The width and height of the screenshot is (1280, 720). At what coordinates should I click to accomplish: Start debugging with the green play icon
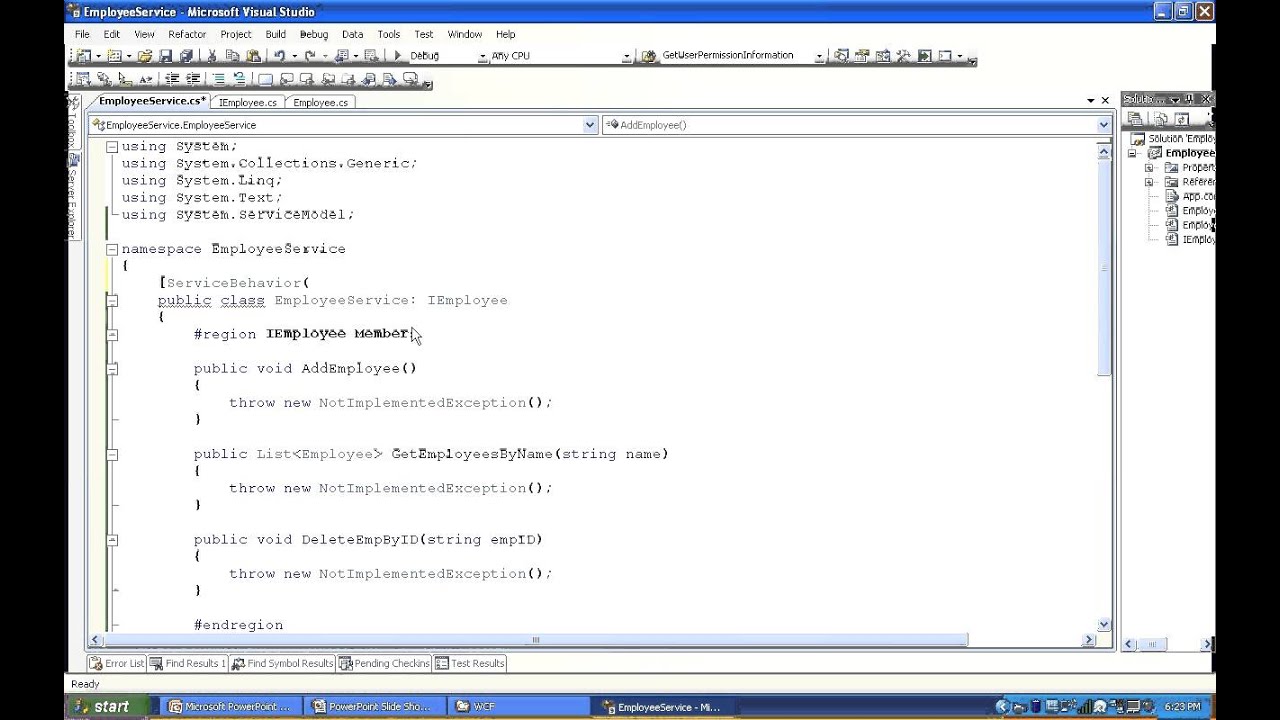[x=398, y=56]
